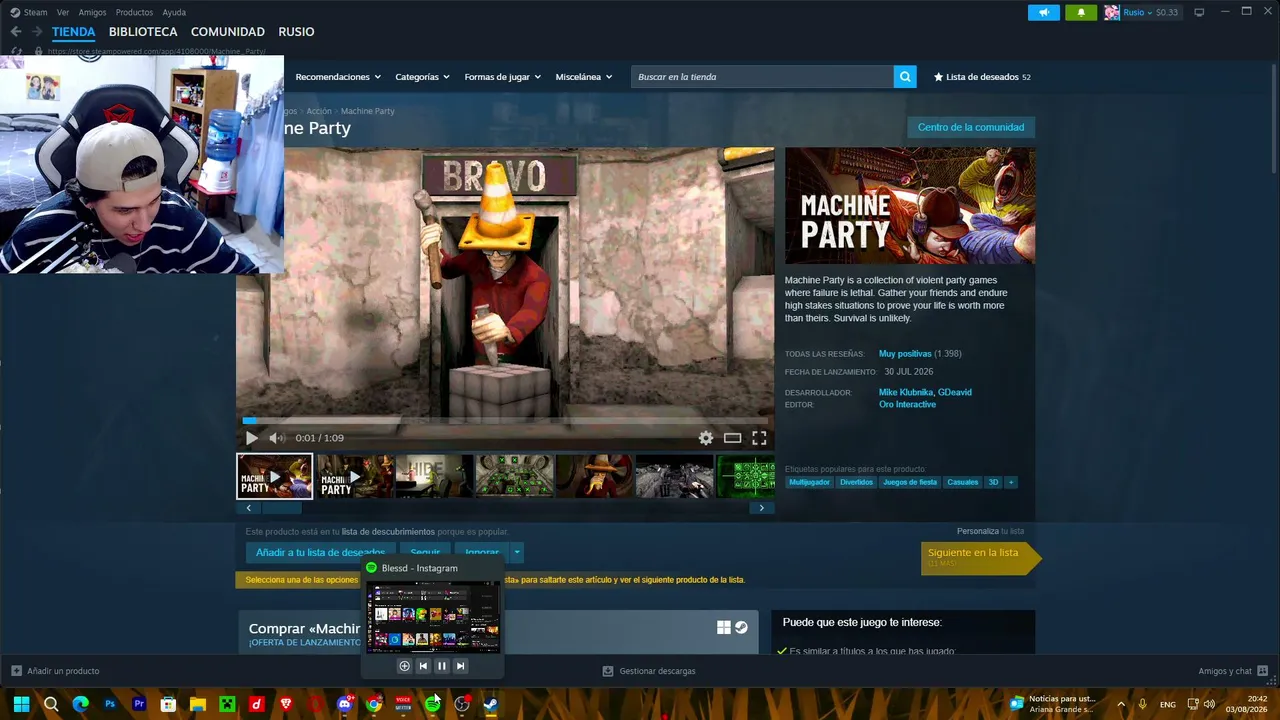Screen dimensions: 1280x720
Task: Open the Rusio profile avatar
Action: click(x=1112, y=13)
